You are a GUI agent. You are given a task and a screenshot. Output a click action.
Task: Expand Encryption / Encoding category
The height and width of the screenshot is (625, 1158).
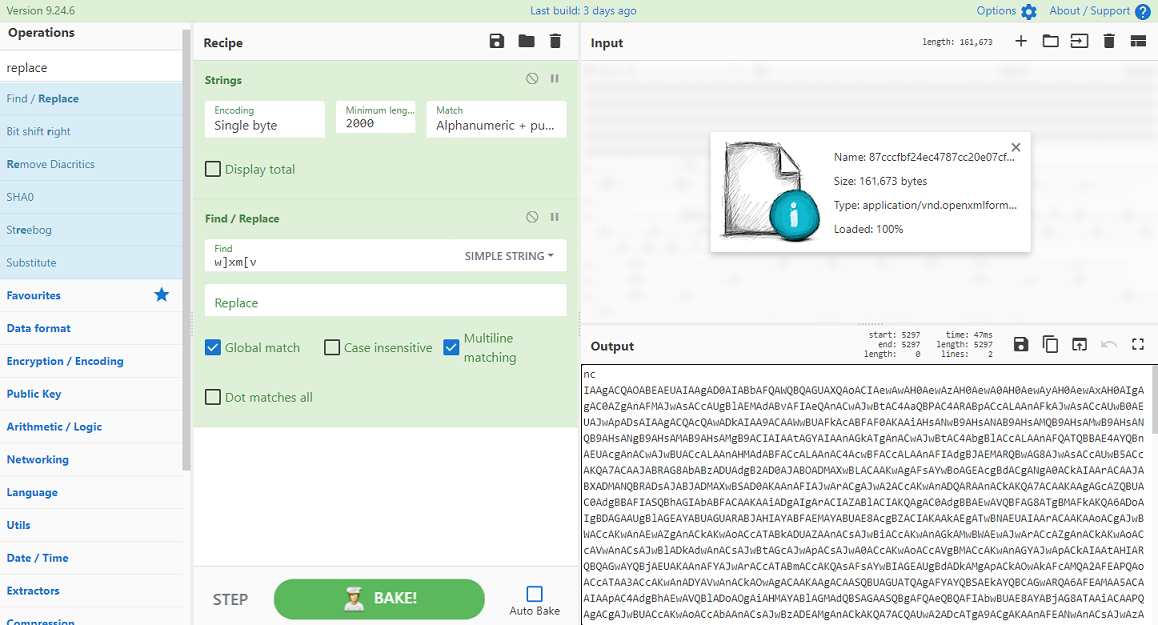(91, 361)
